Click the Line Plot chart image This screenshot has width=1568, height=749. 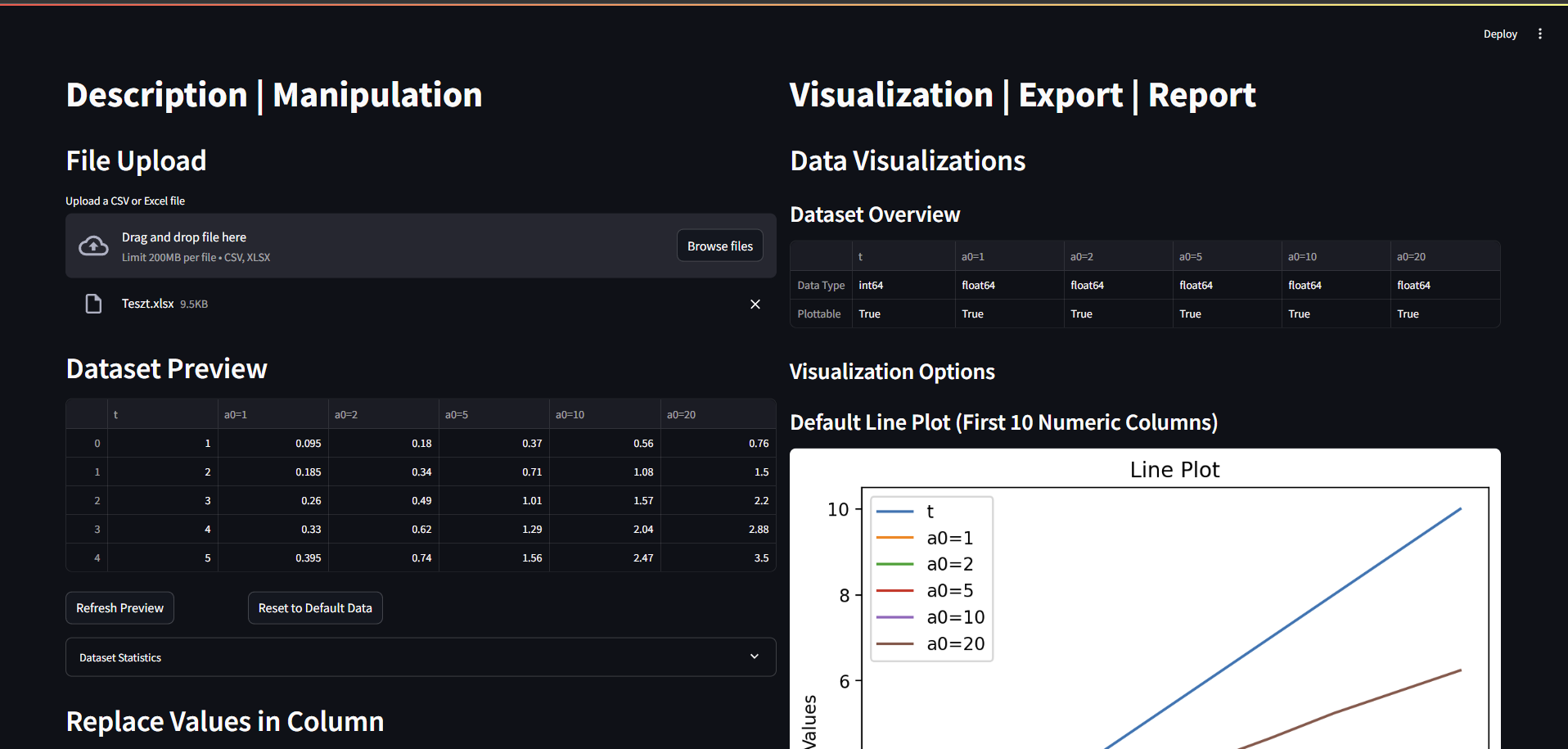[x=1145, y=598]
